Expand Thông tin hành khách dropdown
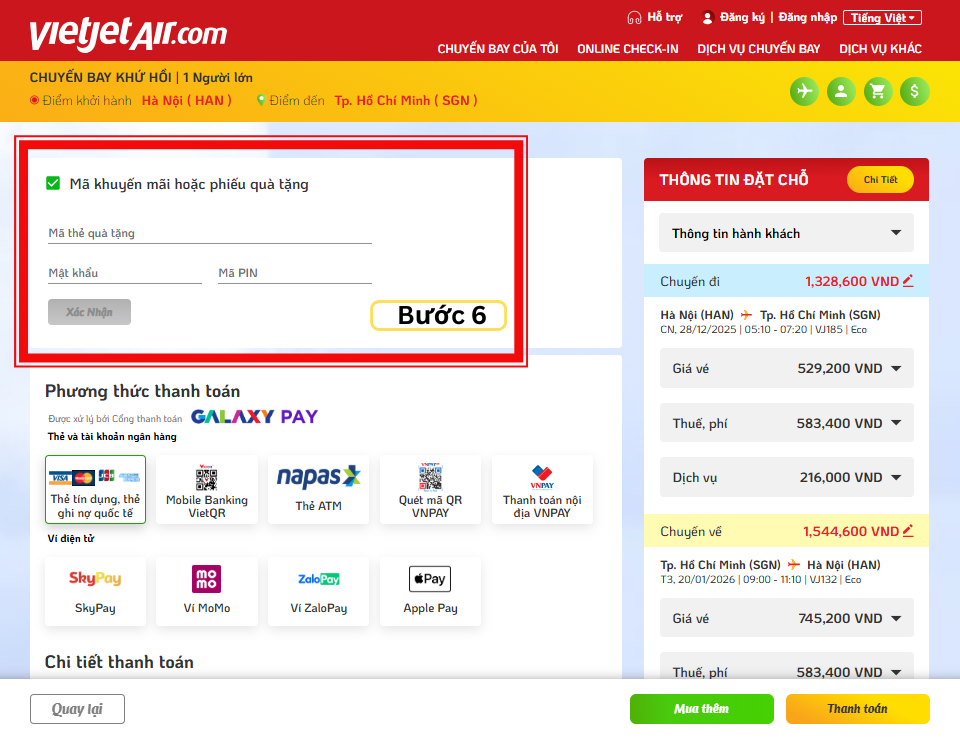Image resolution: width=960 pixels, height=738 pixels. point(785,233)
